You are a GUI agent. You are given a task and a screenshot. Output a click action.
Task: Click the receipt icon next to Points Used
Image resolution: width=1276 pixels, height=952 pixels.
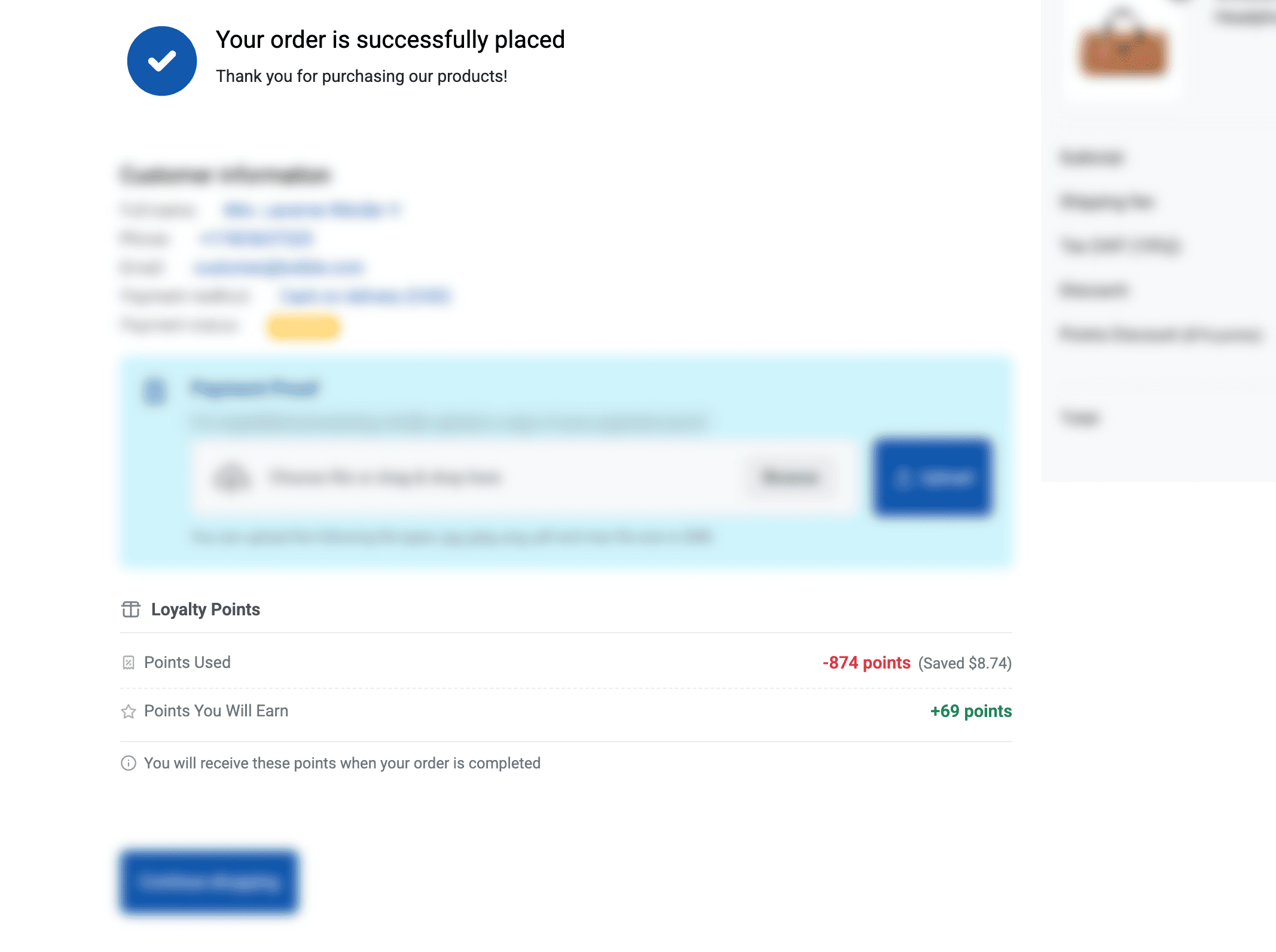click(128, 663)
